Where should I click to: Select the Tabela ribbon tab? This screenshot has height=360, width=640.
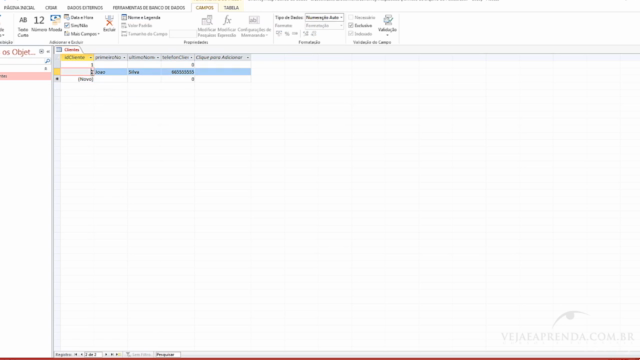click(x=231, y=8)
